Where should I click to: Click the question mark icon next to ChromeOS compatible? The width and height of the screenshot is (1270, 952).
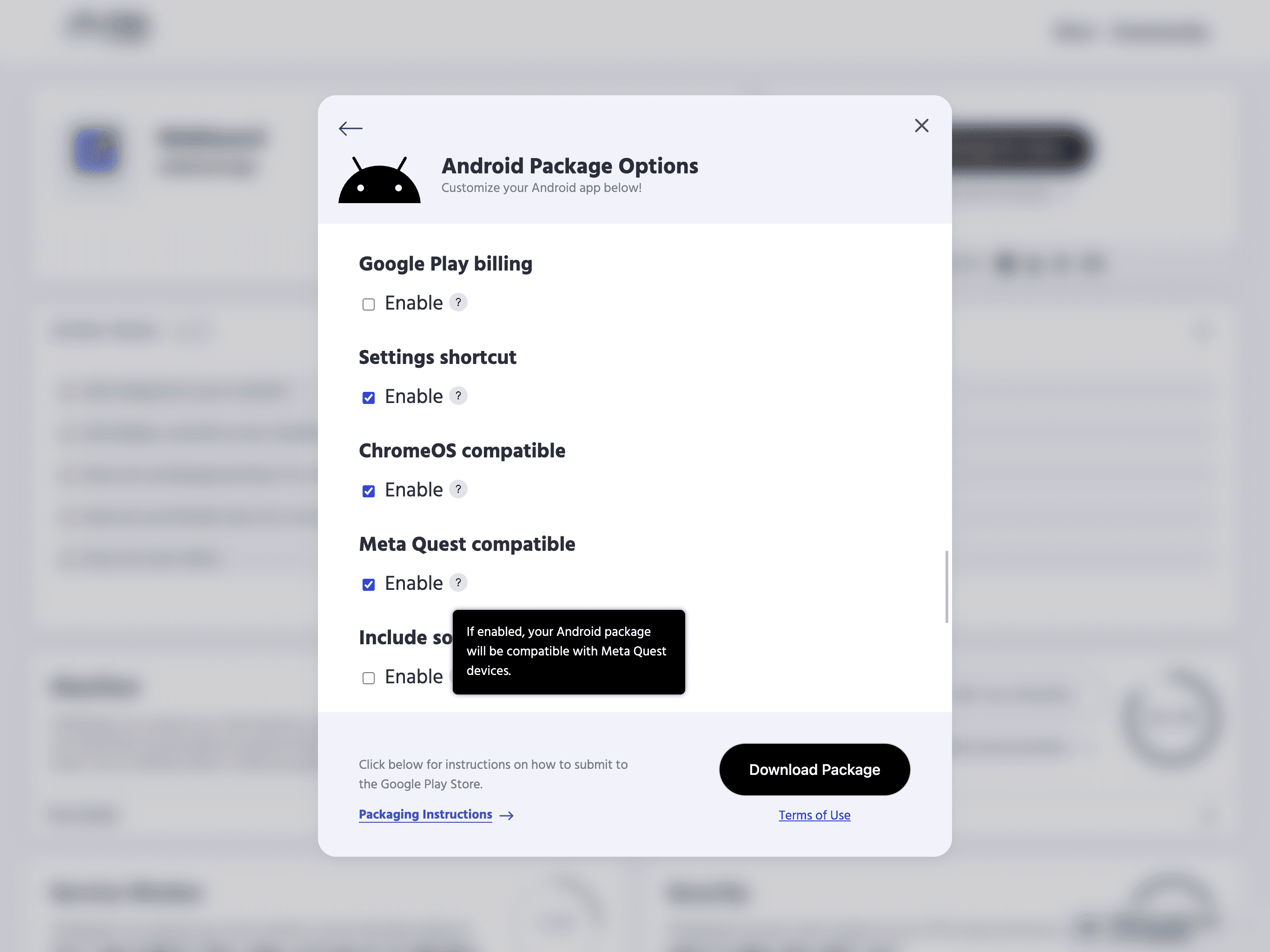(457, 490)
